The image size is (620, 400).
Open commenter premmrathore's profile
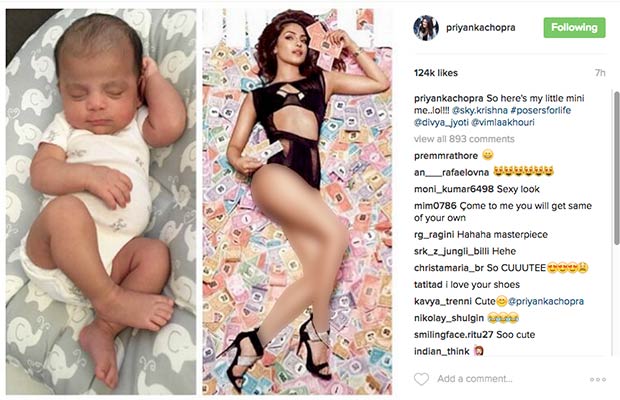(x=446, y=156)
